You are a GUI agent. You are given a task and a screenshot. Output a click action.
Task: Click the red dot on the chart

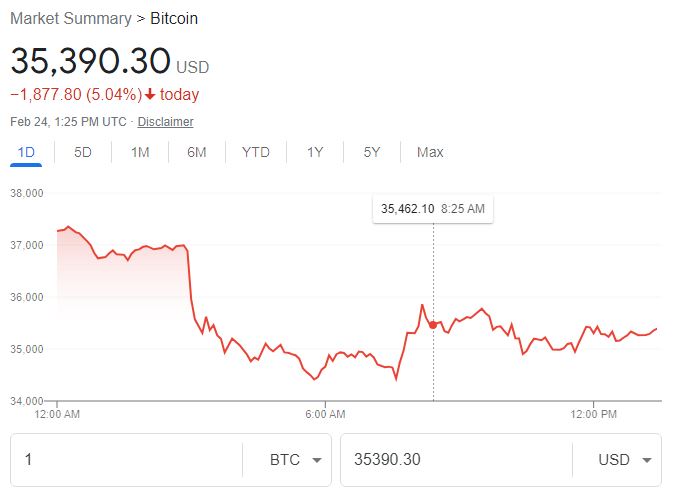point(433,324)
